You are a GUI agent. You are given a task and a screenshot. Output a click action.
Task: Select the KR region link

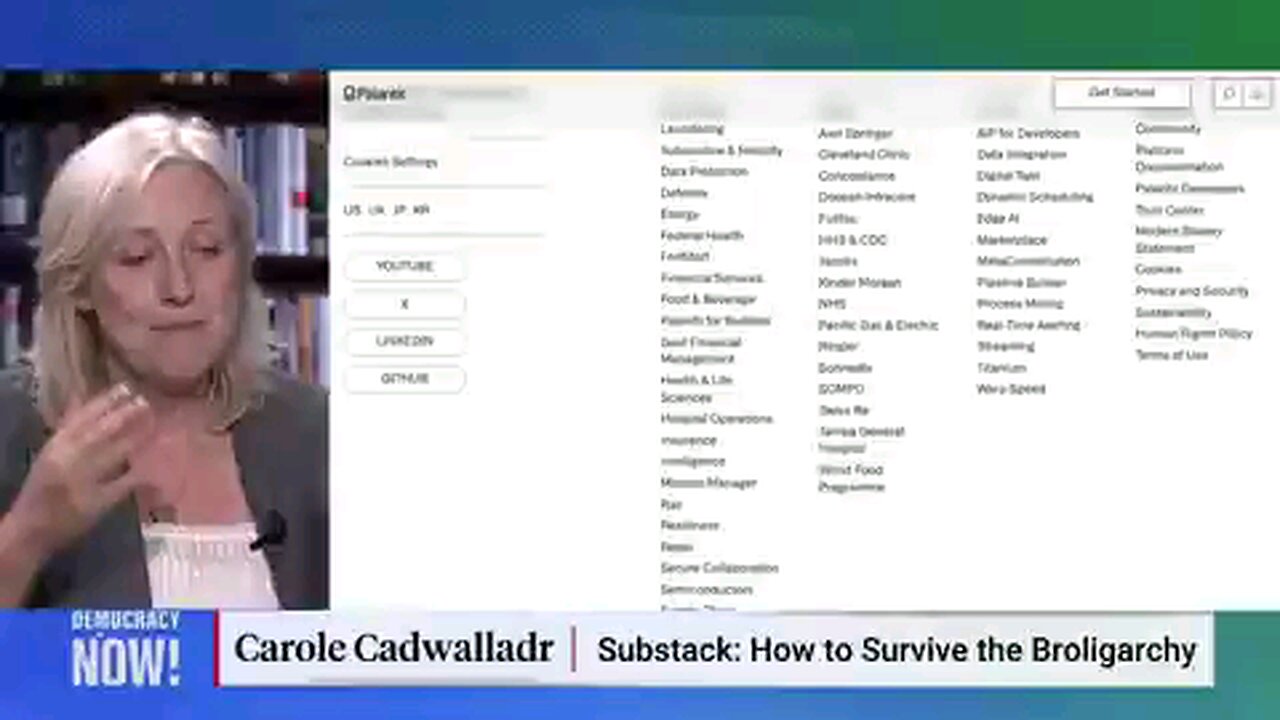[421, 210]
